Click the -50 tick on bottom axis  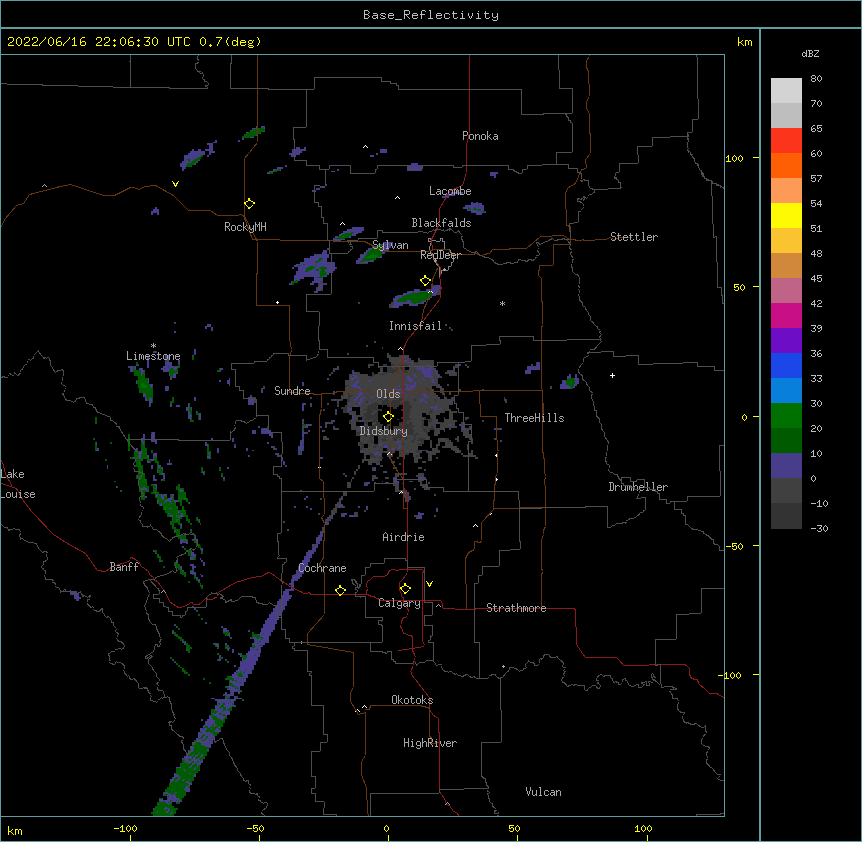tap(255, 828)
